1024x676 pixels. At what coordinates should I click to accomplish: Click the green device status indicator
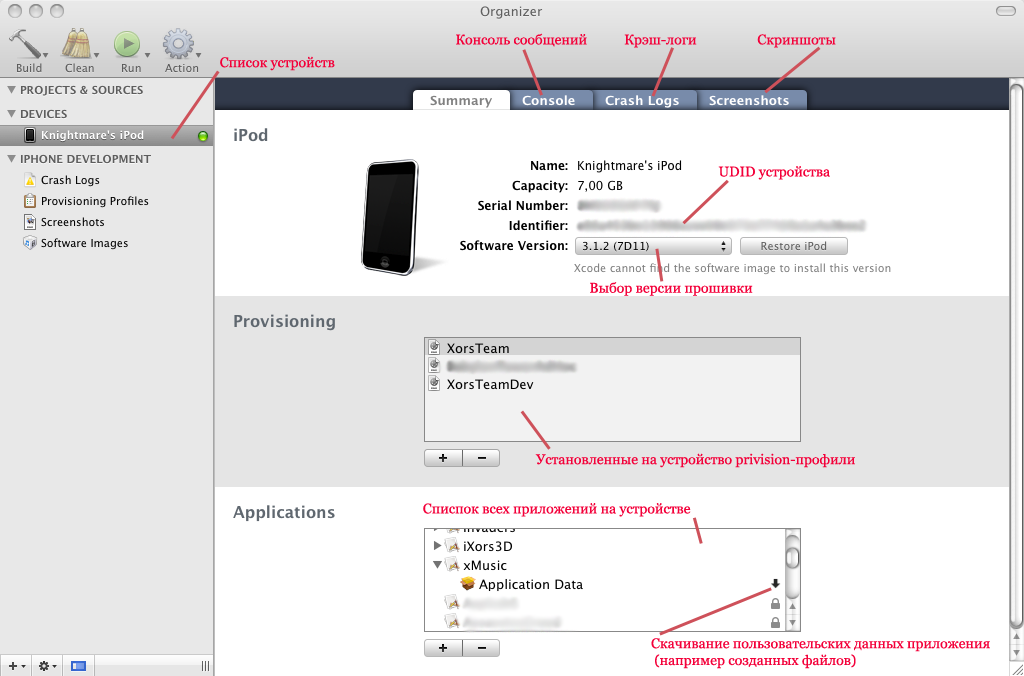pyautogui.click(x=202, y=136)
